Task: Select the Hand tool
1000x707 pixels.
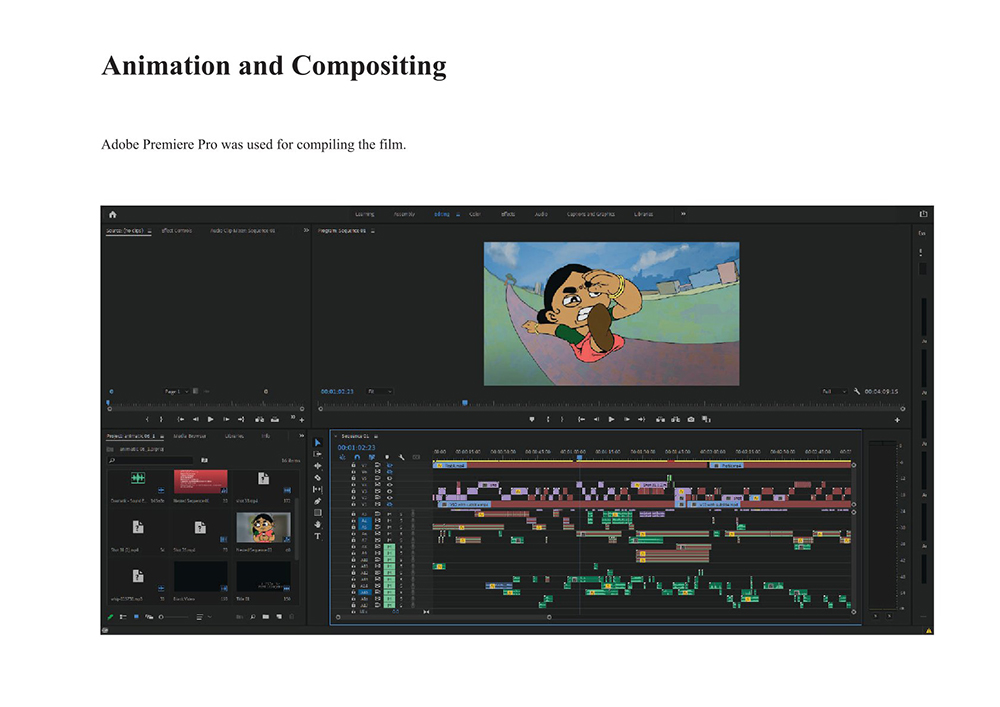Action: pyautogui.click(x=318, y=524)
